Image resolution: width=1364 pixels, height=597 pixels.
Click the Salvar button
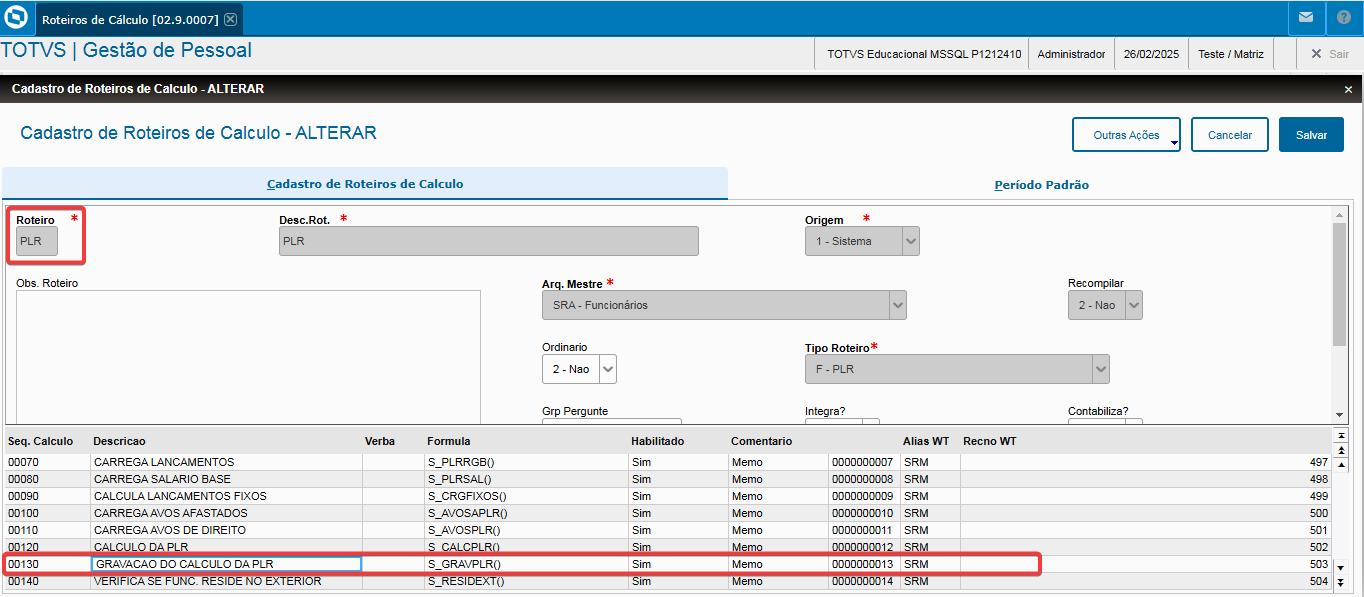pos(1311,135)
